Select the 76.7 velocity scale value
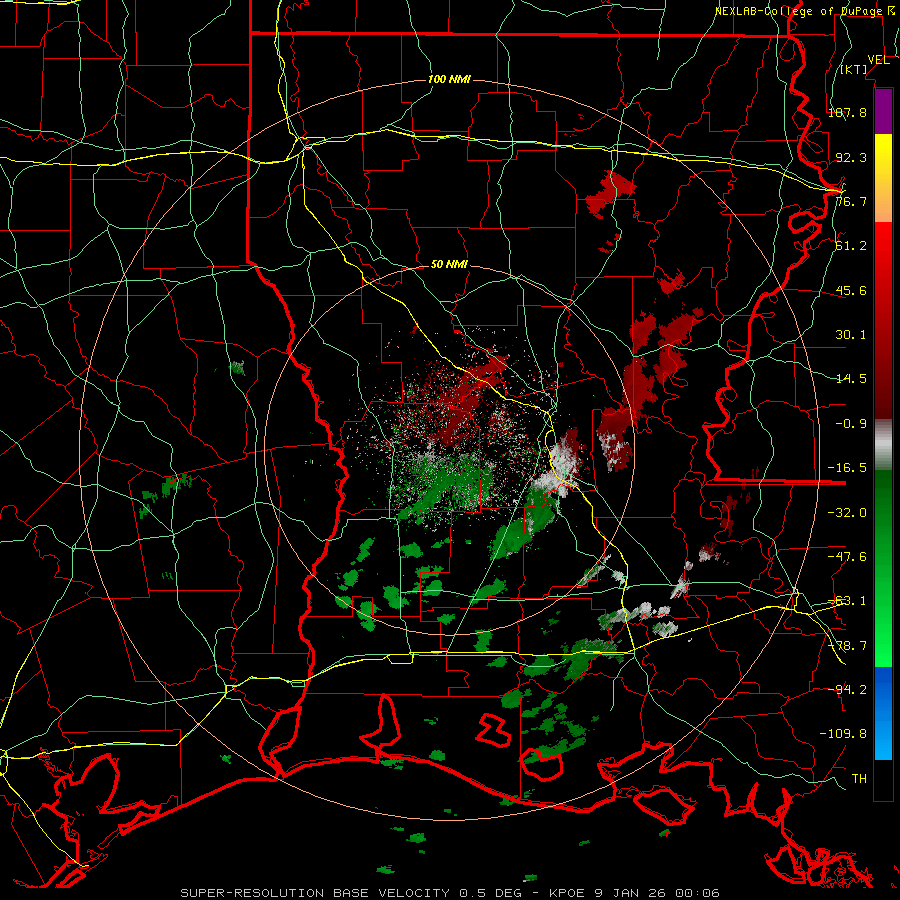Viewport: 900px width, 900px height. coord(851,201)
